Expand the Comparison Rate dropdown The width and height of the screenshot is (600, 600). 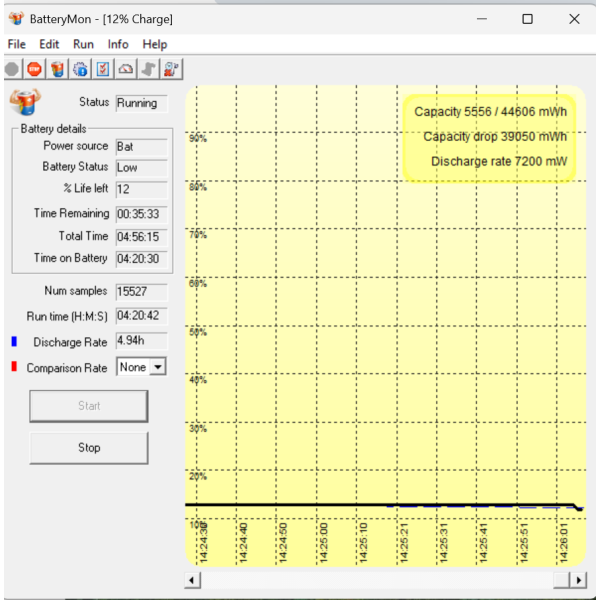(158, 367)
